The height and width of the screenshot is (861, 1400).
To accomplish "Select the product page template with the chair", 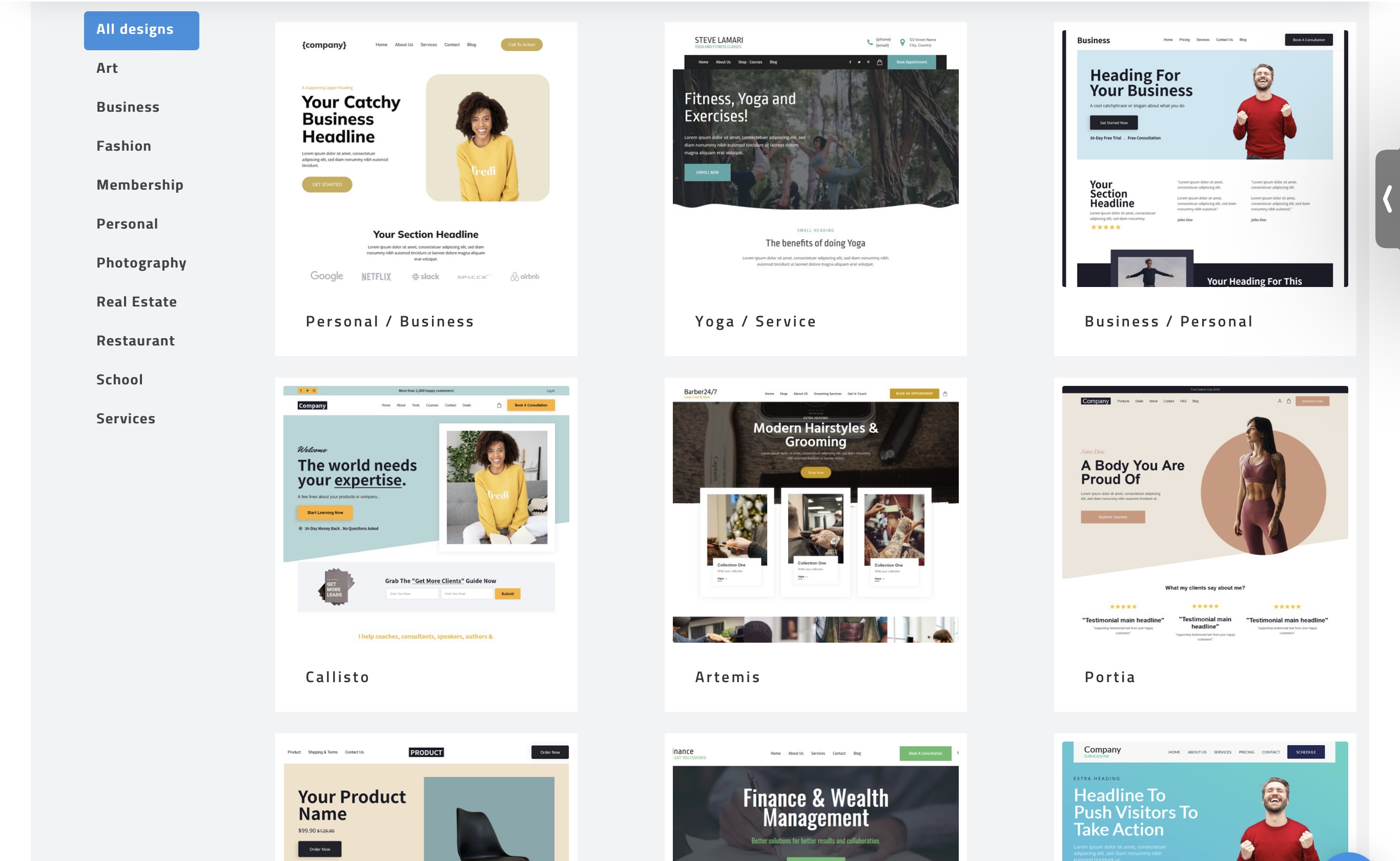I will (x=426, y=809).
